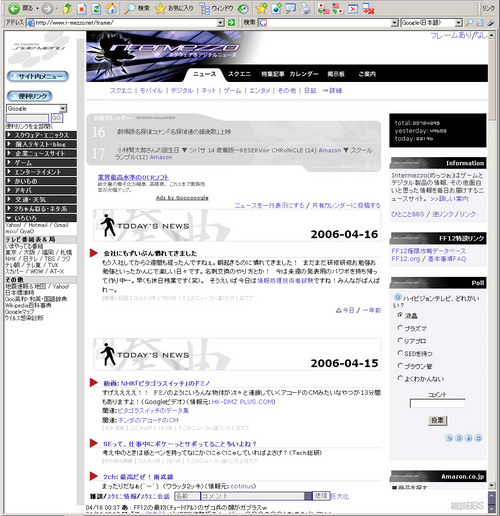
Task: Click the 便利リンク button
Action: pyautogui.click(x=30, y=96)
